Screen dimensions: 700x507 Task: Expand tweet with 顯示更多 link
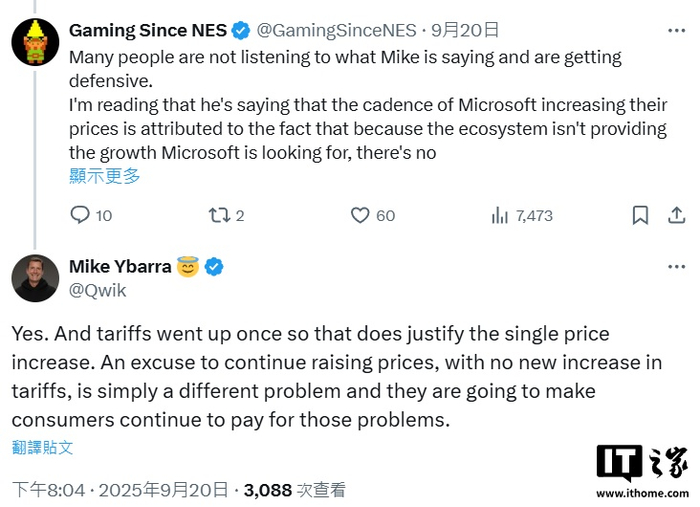coord(105,176)
